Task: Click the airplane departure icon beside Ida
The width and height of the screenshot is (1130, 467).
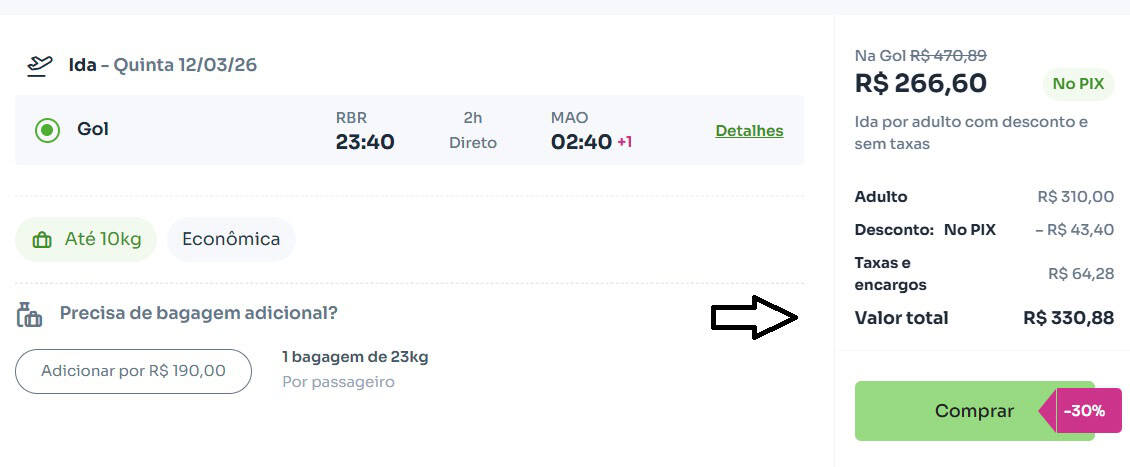Action: 39,66
